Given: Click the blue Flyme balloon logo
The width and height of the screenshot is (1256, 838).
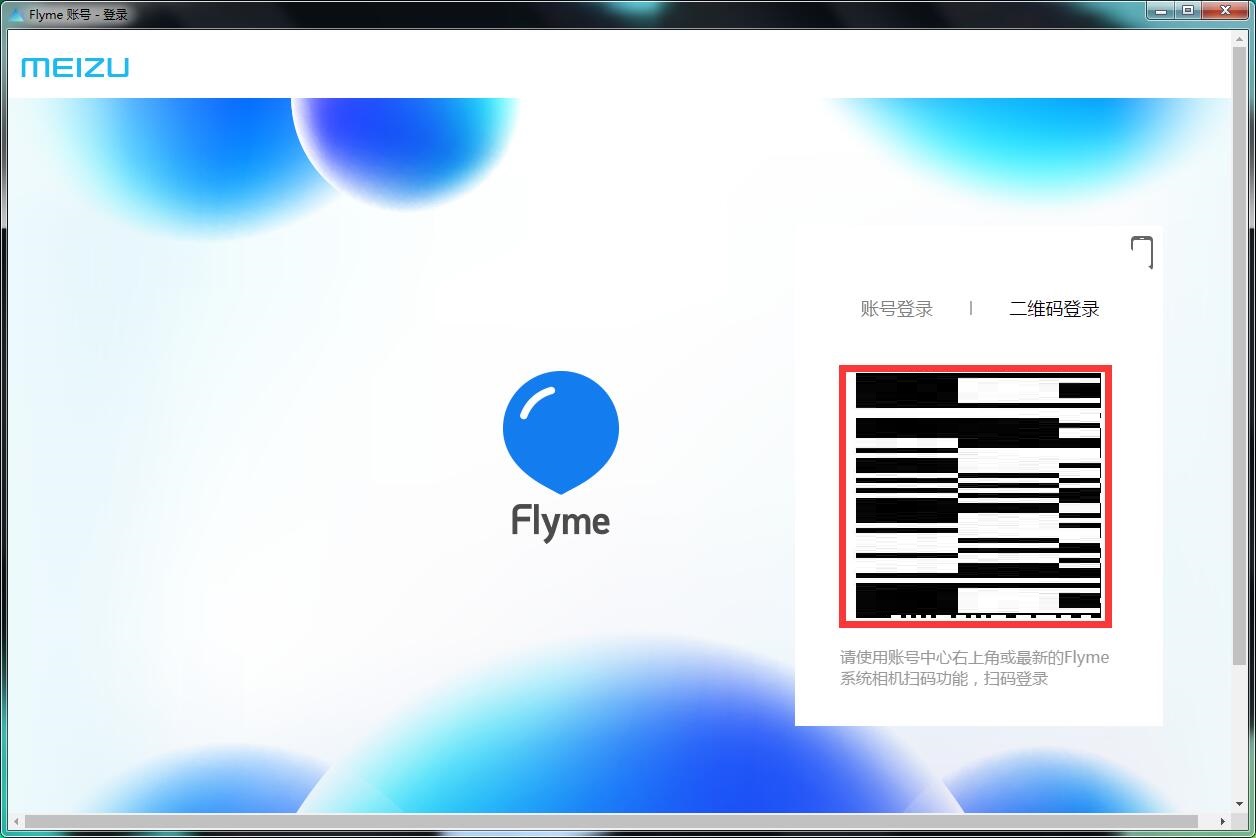Looking at the screenshot, I should tap(560, 432).
